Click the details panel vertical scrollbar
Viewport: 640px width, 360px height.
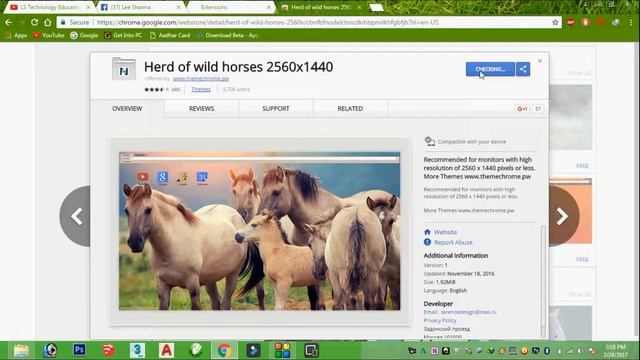(543, 282)
